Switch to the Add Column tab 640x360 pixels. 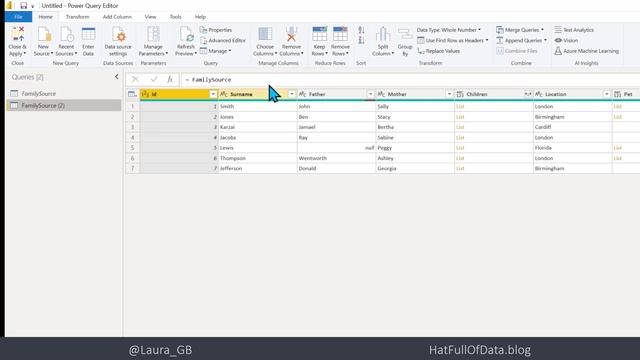click(x=117, y=17)
